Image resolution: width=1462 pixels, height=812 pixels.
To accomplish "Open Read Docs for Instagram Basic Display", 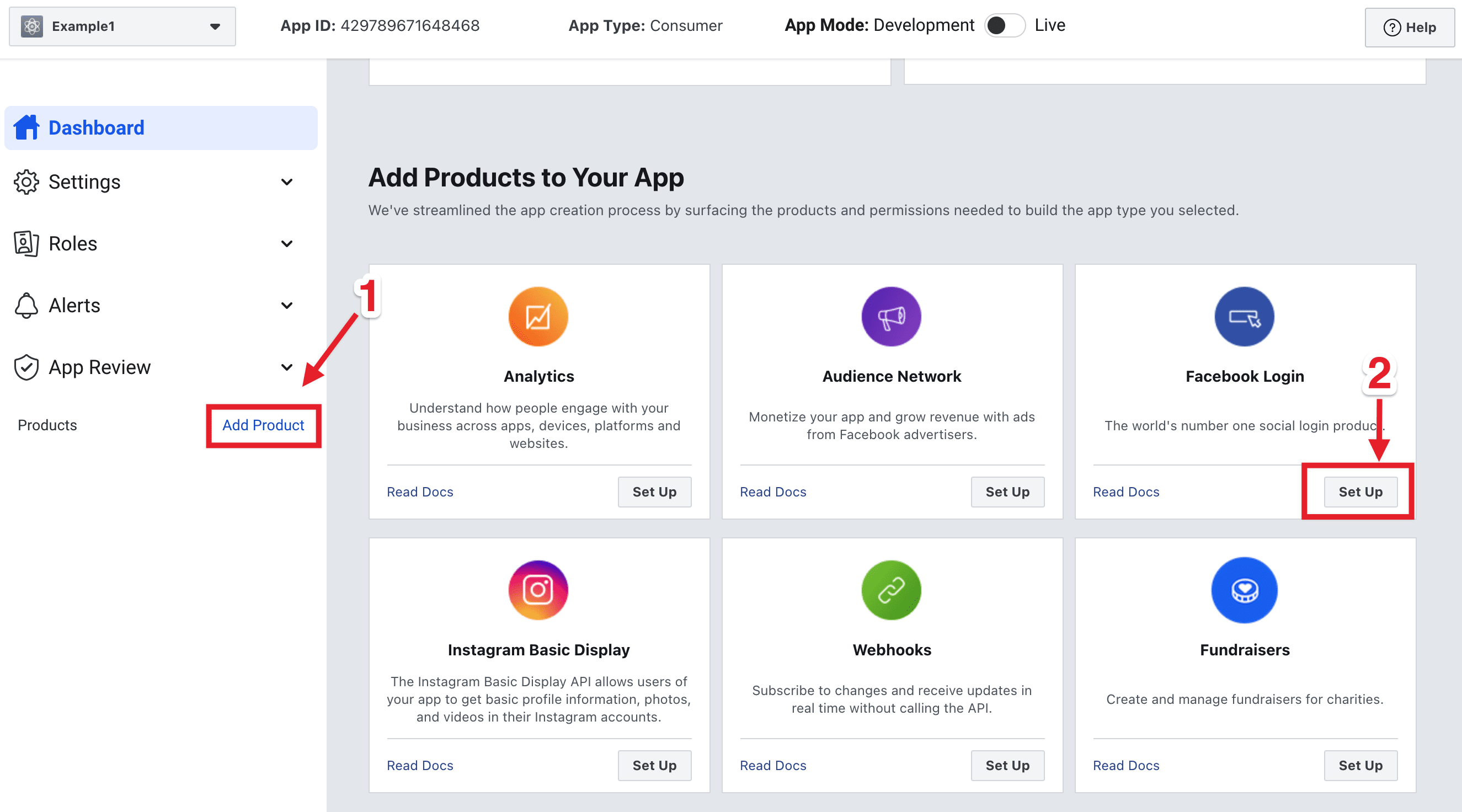I will pos(420,766).
